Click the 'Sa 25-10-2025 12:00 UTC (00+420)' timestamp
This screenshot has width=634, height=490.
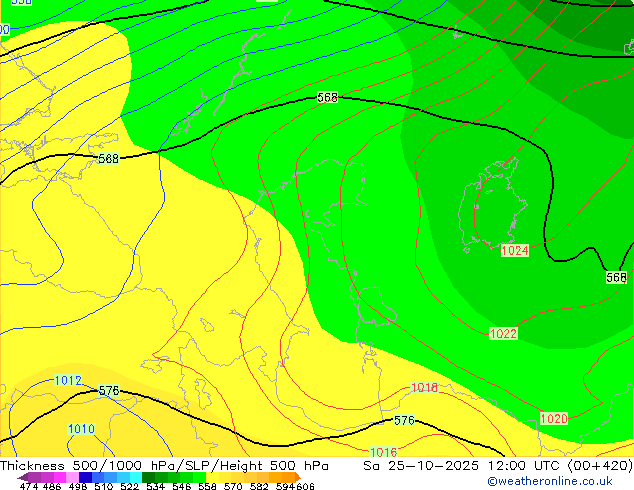(498, 466)
